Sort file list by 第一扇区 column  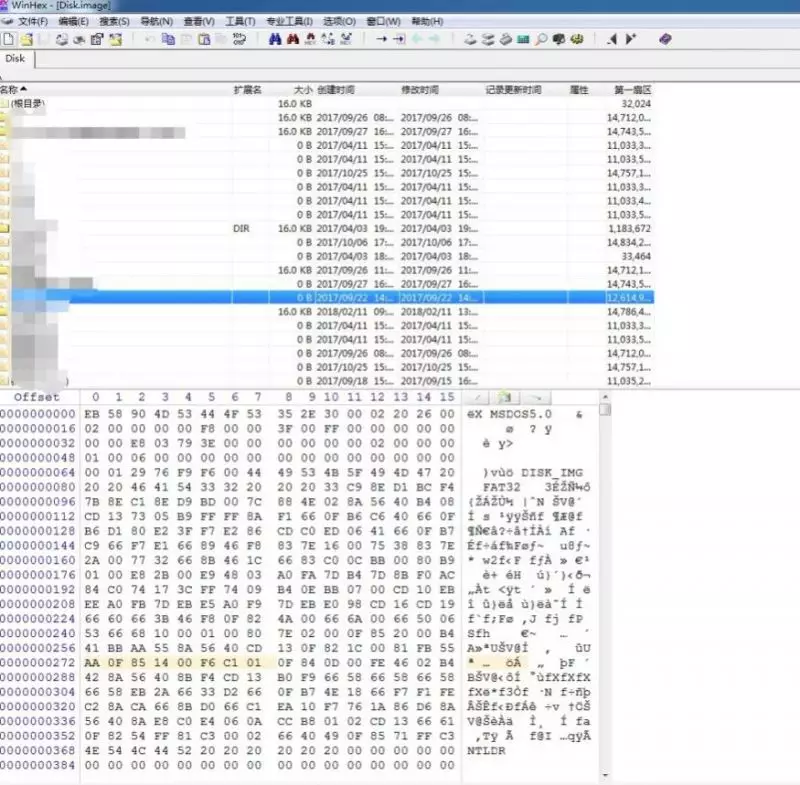point(632,90)
